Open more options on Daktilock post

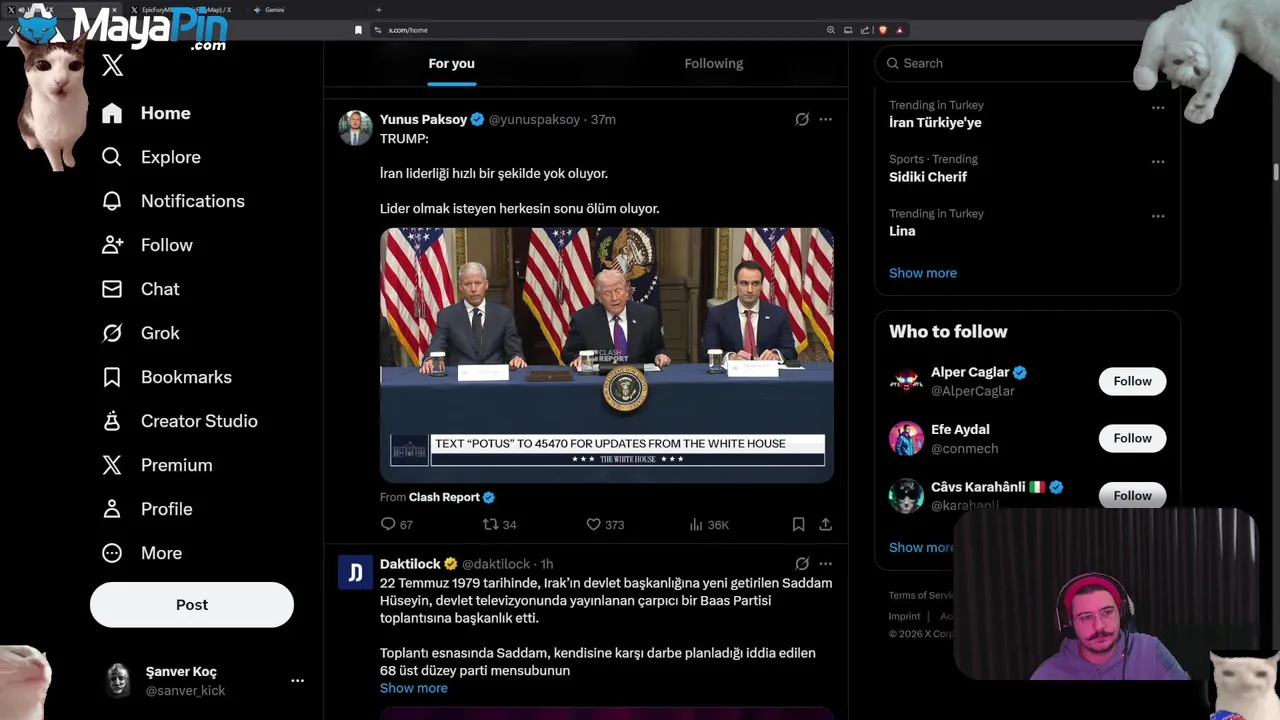pos(825,564)
